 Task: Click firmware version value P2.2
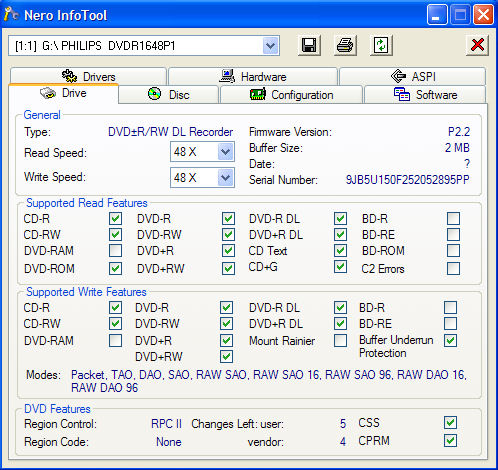point(459,132)
